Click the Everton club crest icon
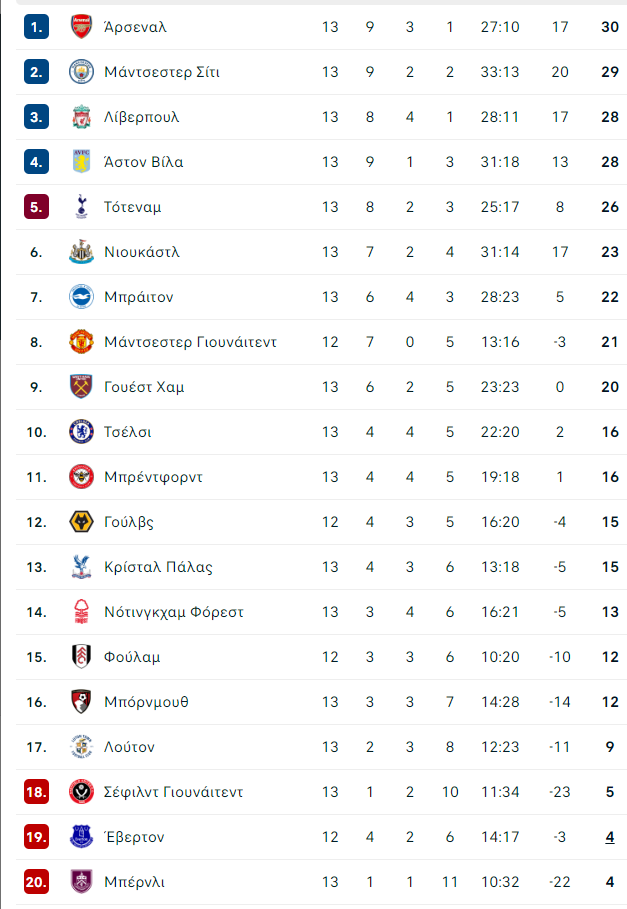The width and height of the screenshot is (627, 909). pyautogui.click(x=81, y=837)
